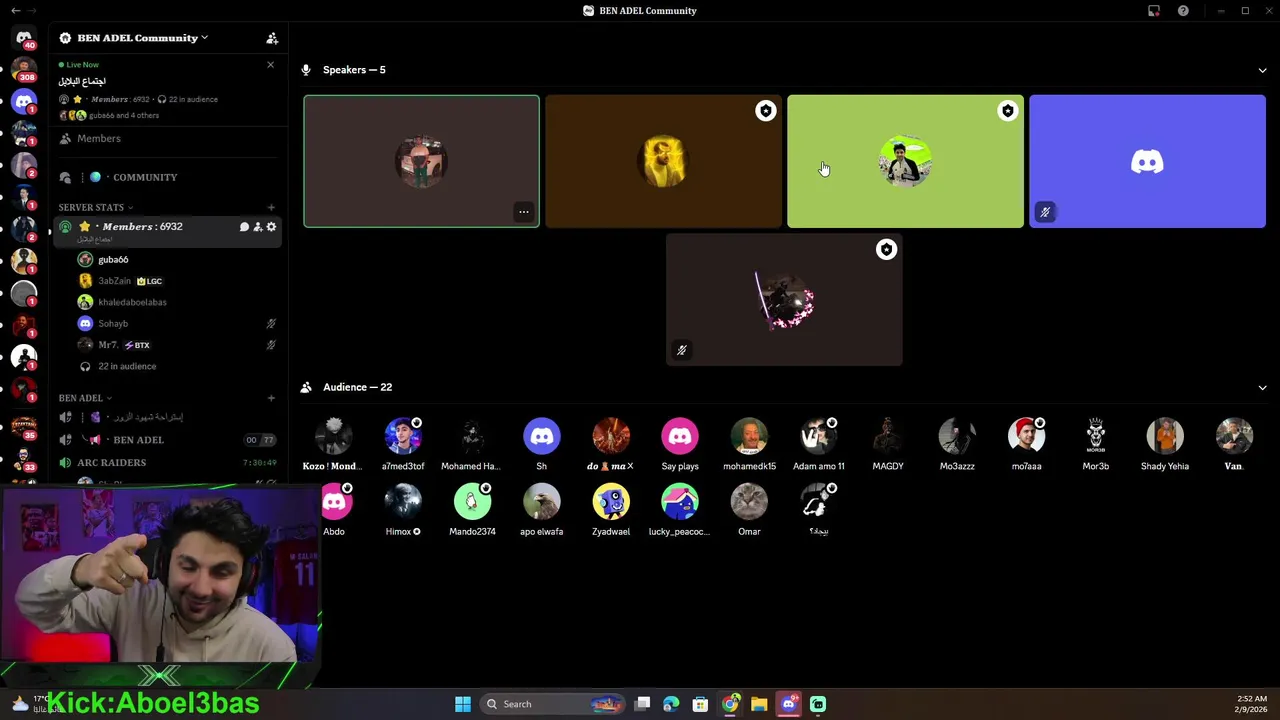Collapse the BEN ADEL category

point(85,398)
